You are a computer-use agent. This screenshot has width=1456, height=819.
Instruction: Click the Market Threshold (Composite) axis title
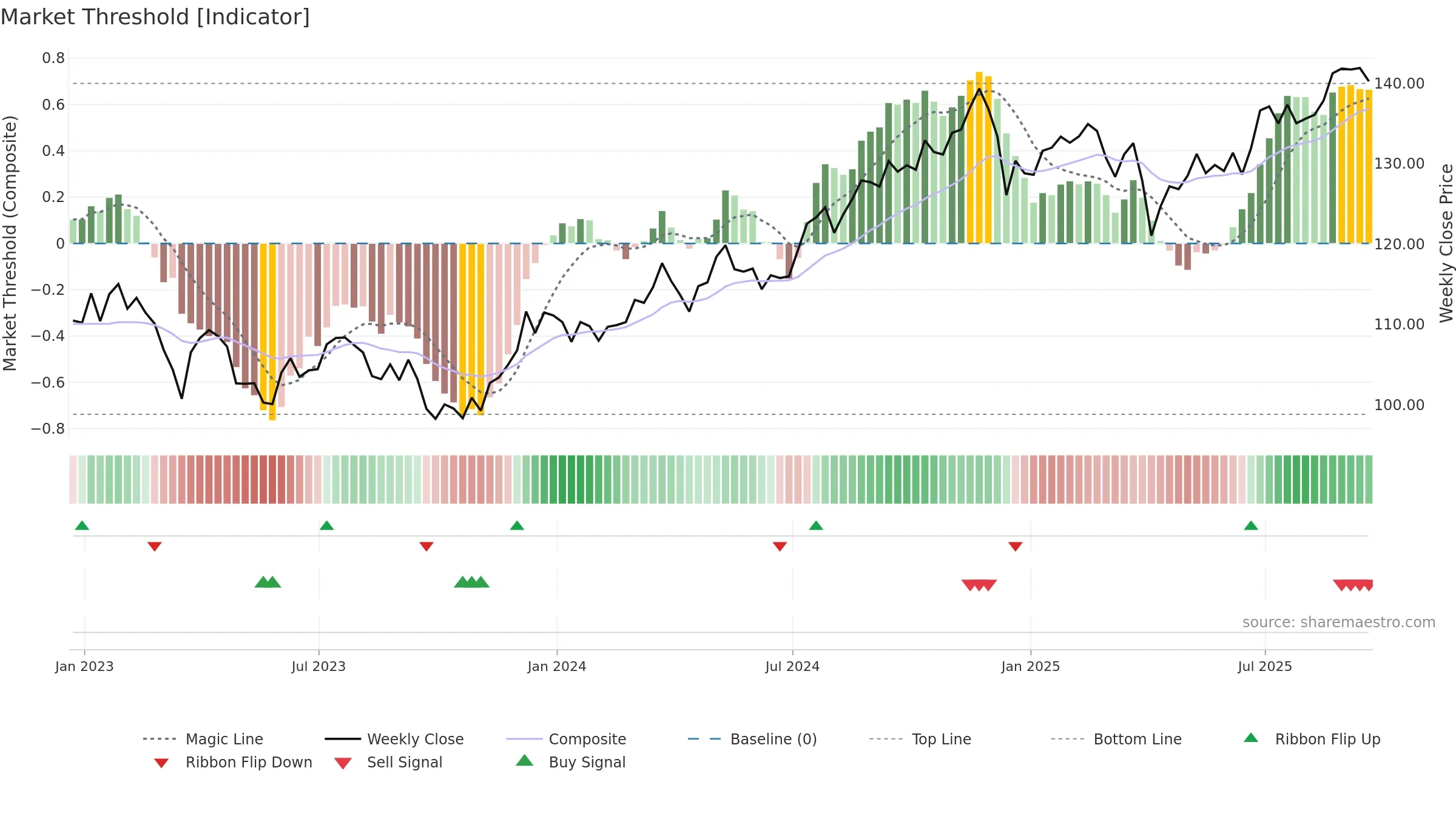(10, 243)
